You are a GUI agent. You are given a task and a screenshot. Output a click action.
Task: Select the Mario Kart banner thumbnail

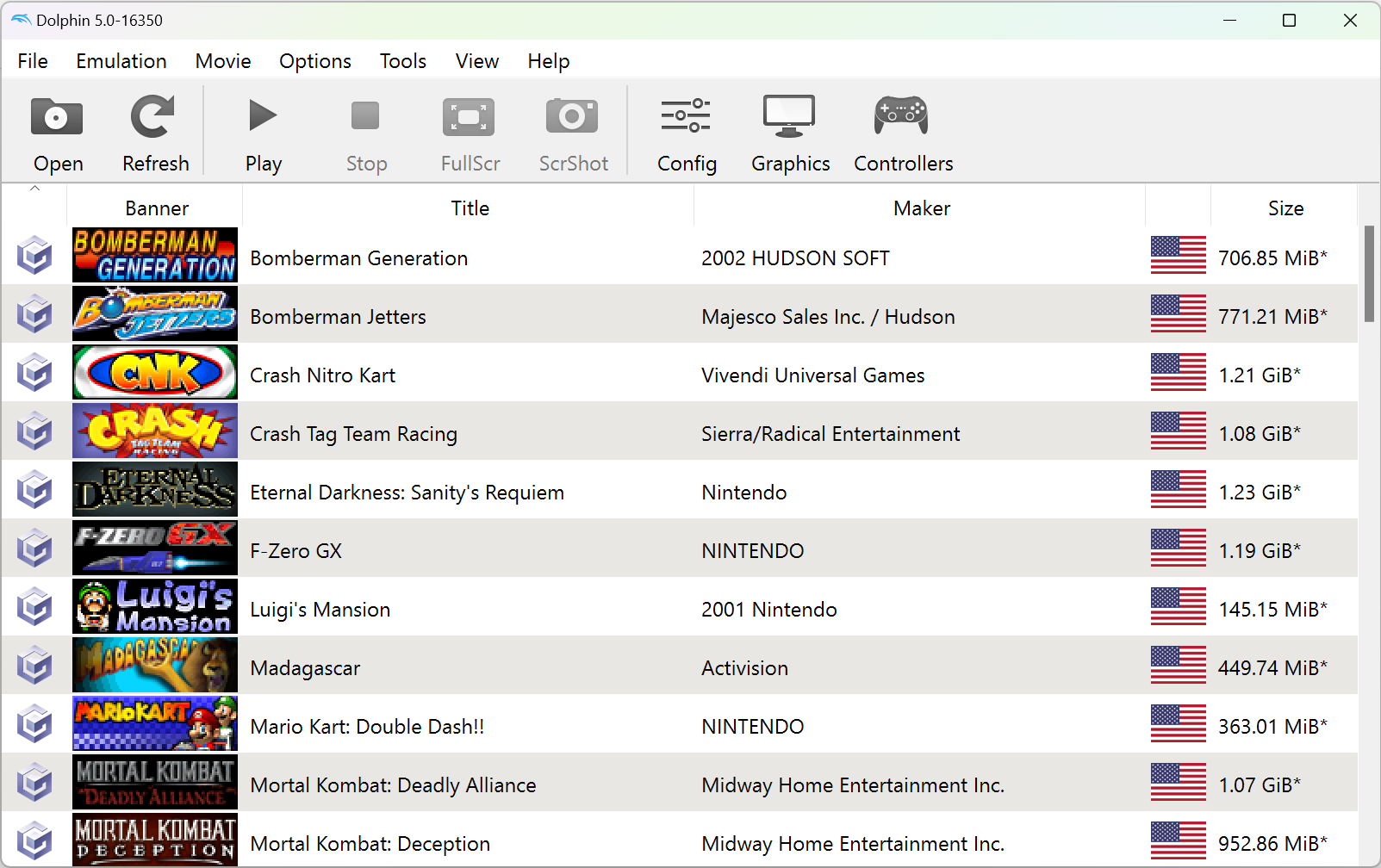pos(155,723)
